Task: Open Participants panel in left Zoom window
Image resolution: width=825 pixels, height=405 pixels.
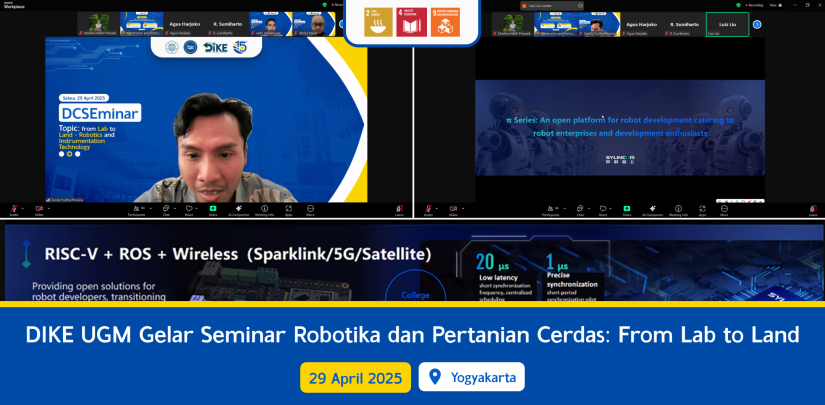Action: [x=137, y=210]
